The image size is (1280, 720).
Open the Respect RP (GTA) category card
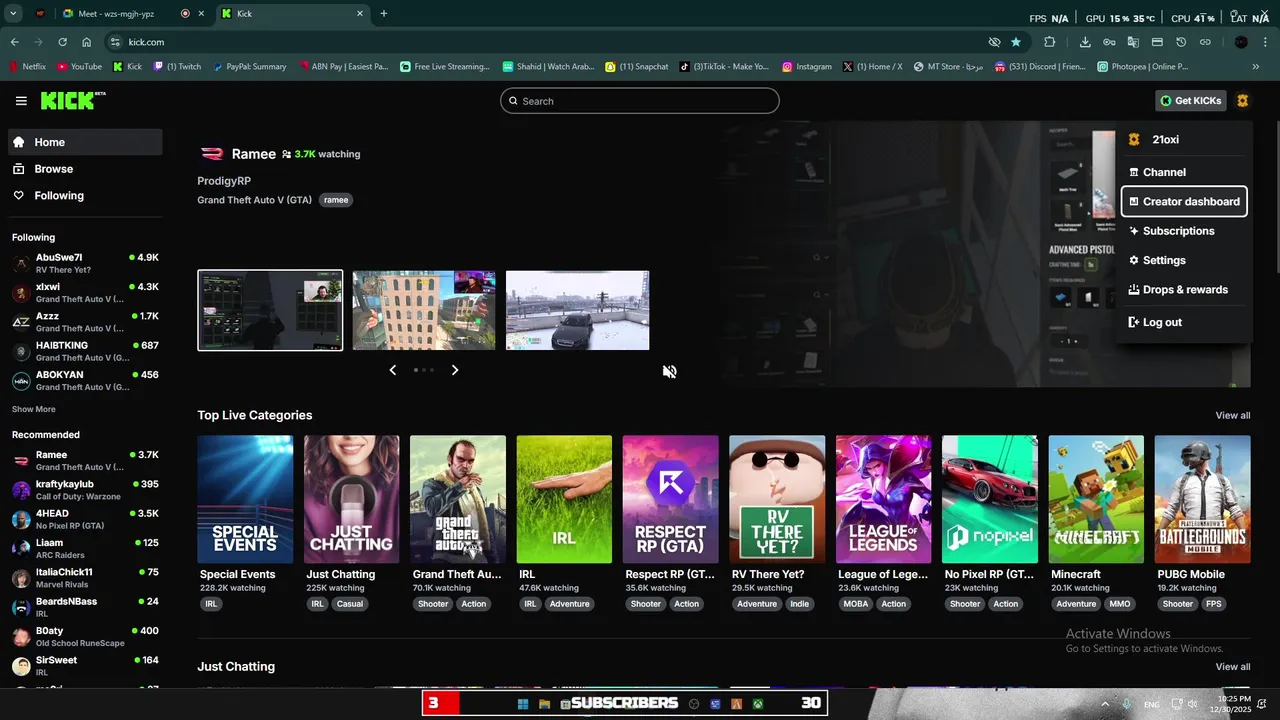[x=670, y=499]
